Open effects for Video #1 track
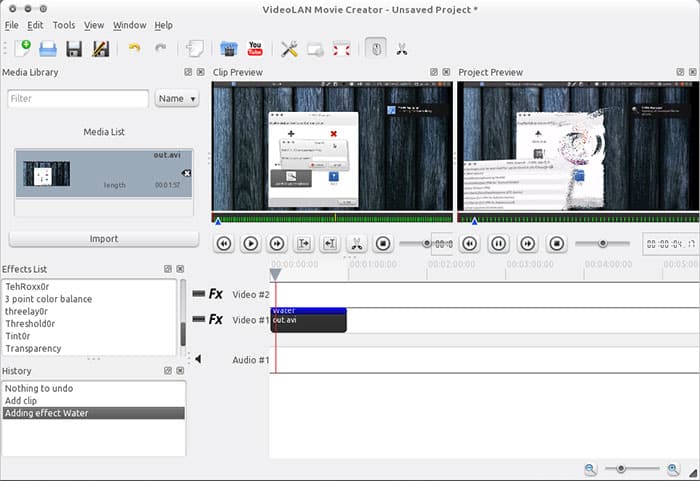This screenshot has height=481, width=700. click(216, 319)
